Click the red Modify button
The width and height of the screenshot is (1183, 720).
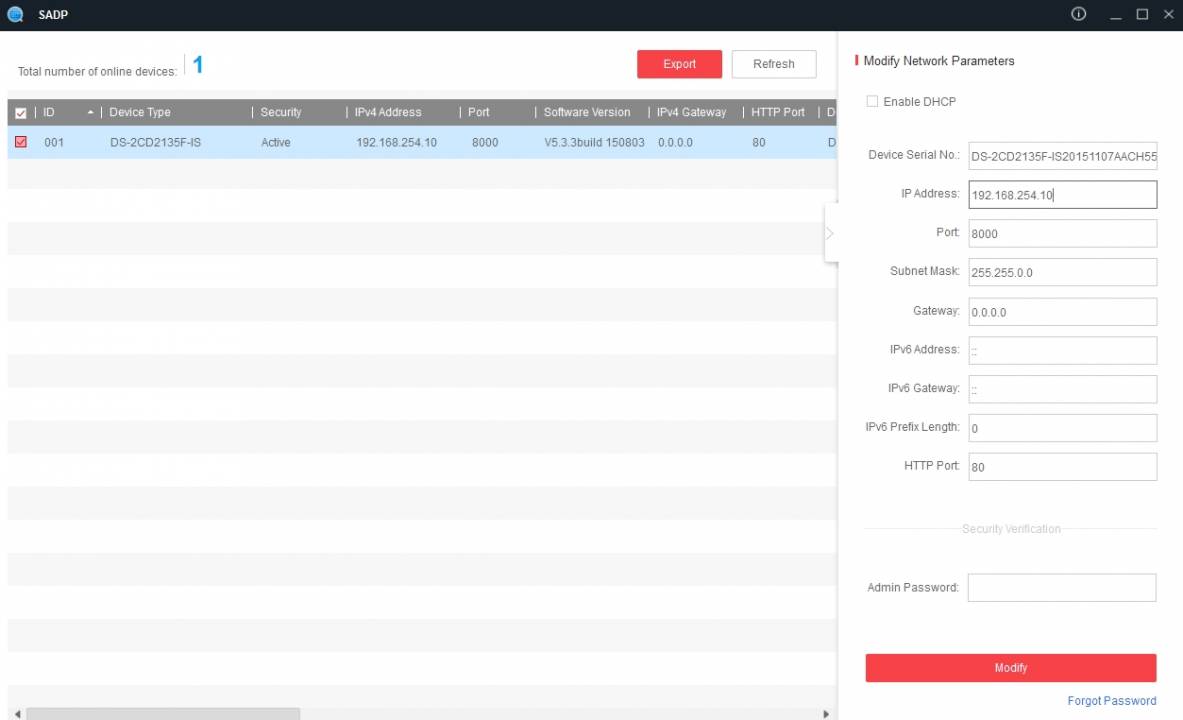pyautogui.click(x=1010, y=668)
